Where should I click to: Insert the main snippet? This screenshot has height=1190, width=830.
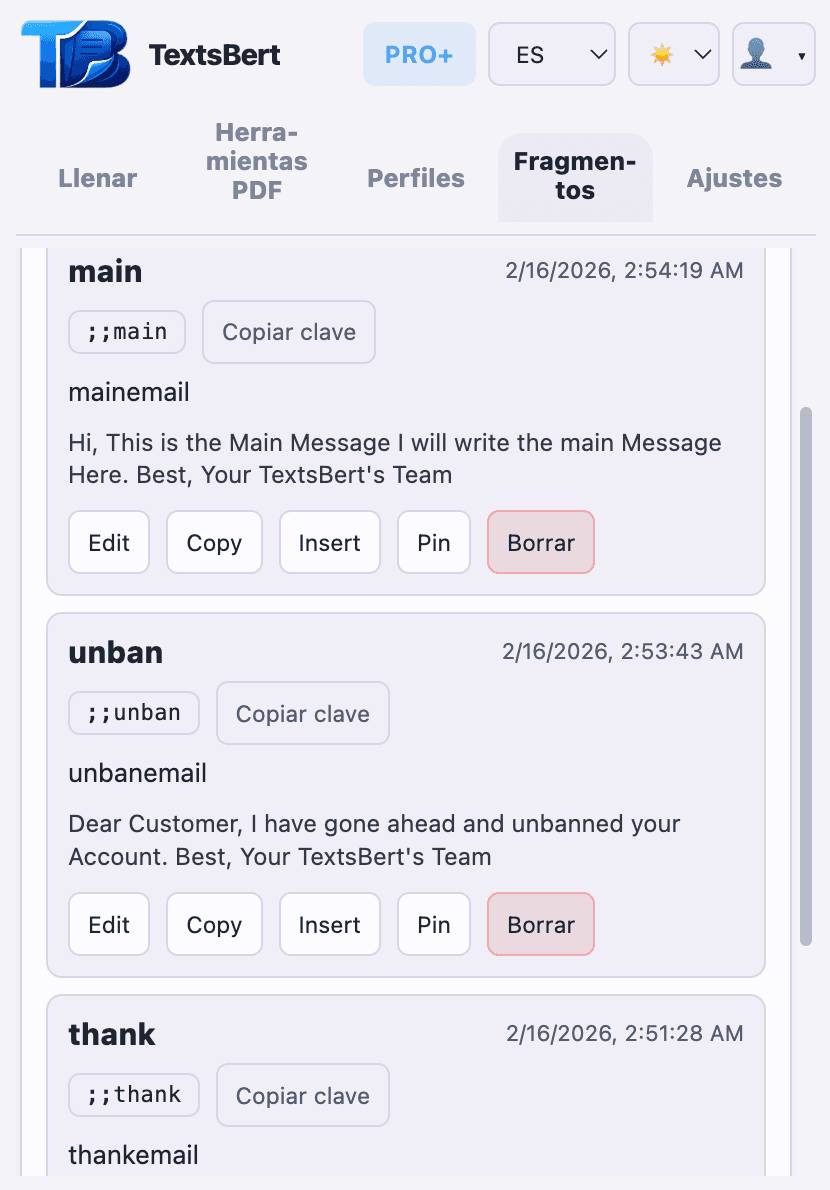point(329,542)
